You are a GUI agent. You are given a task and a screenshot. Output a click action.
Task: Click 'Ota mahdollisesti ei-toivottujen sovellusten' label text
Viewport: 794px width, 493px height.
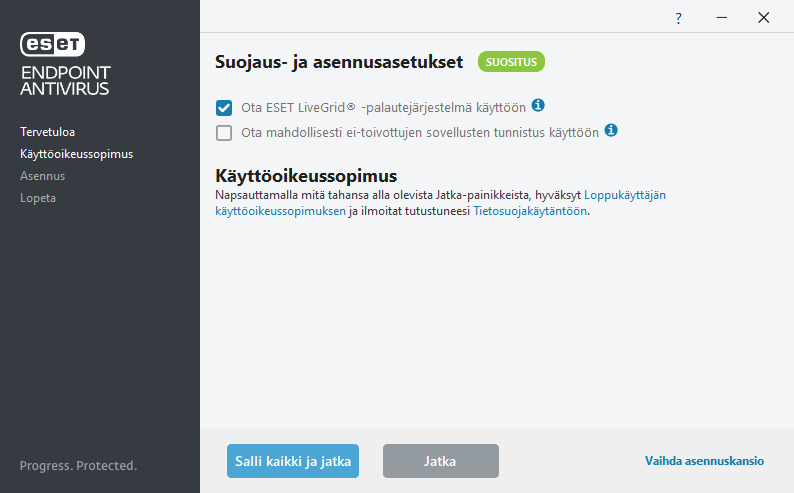(420, 133)
